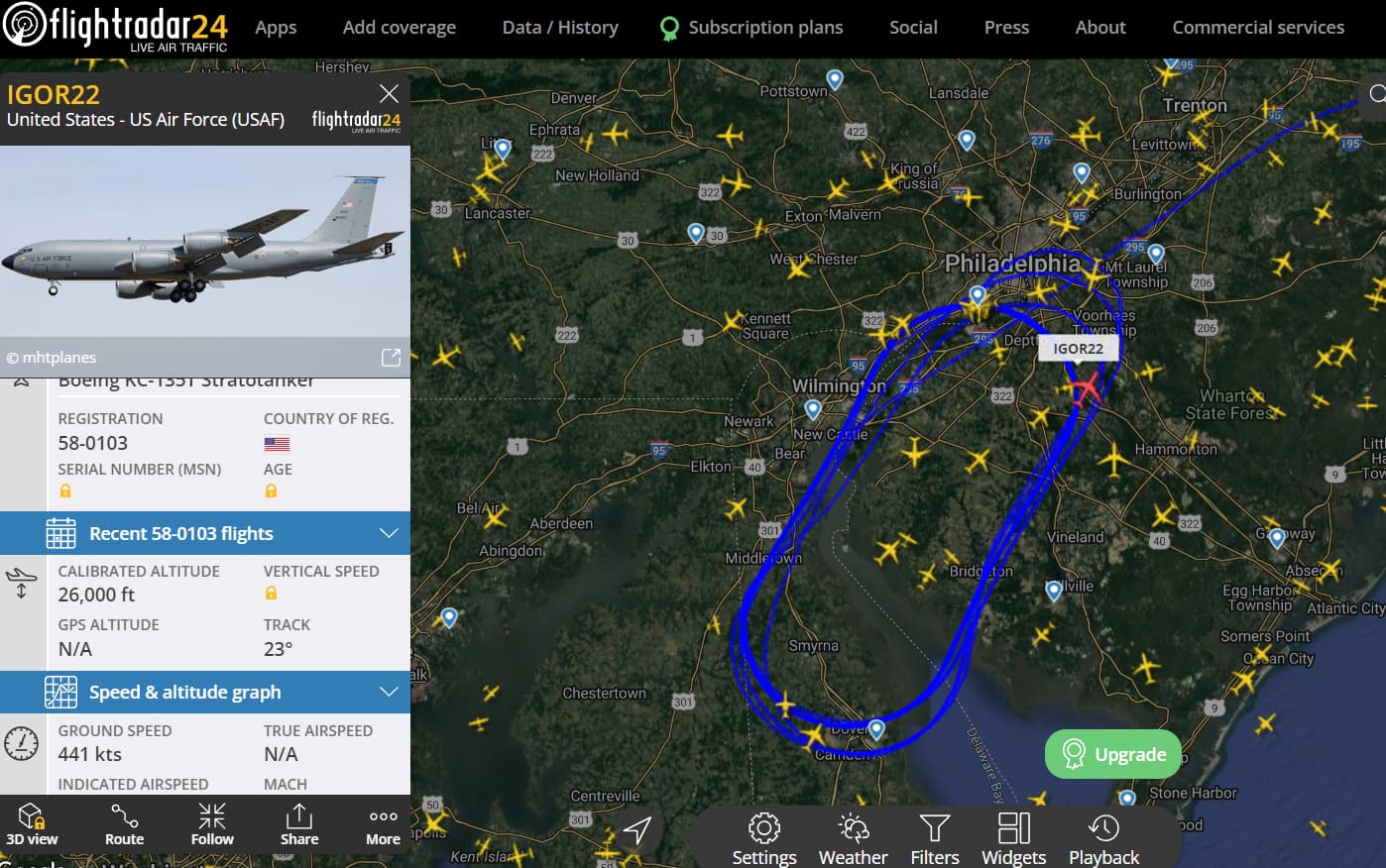Center map on my location arrow
This screenshot has width=1386, height=868.
tap(637, 830)
